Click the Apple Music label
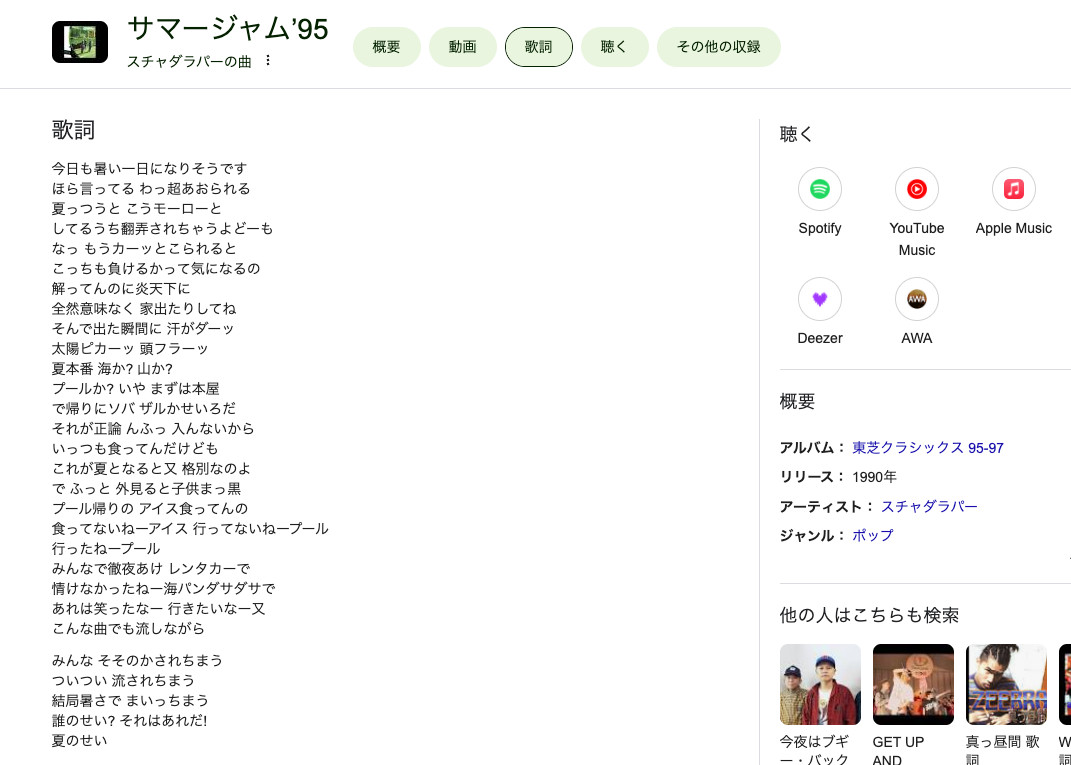Screen dimensions: 1071x765 click(x=1014, y=228)
